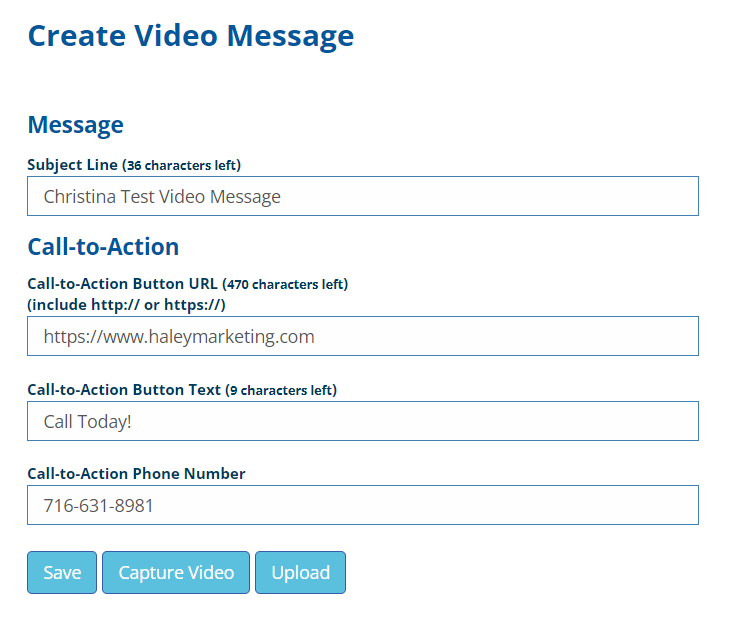Click the Call-to-Action section heading
Viewport: 749px width, 641px height.
tap(103, 247)
